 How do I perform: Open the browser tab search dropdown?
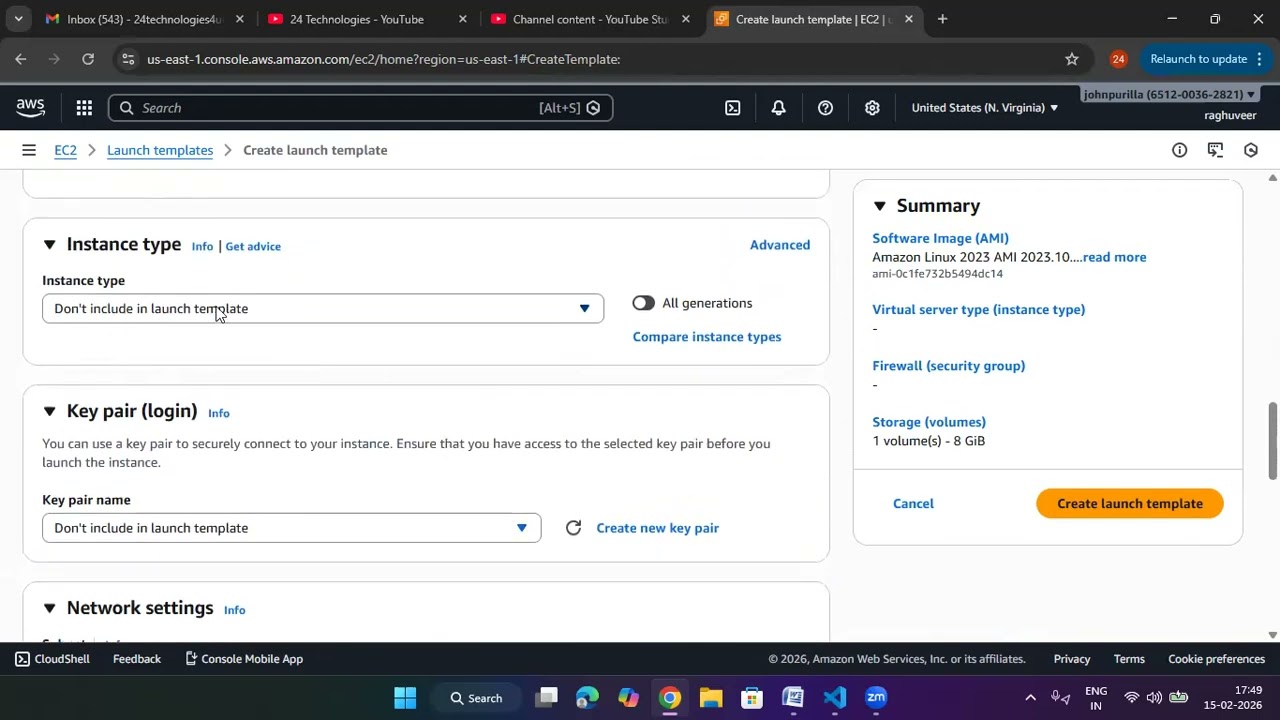(18, 19)
